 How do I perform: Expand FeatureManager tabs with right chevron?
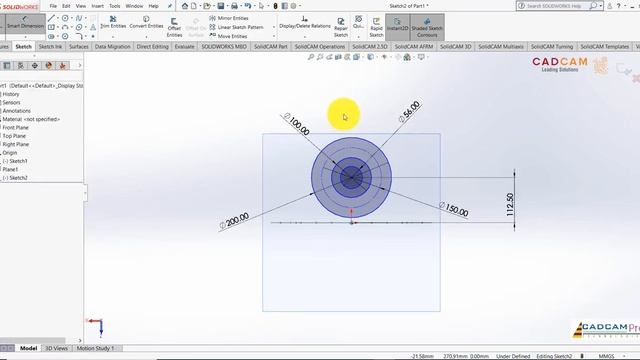pos(80,65)
